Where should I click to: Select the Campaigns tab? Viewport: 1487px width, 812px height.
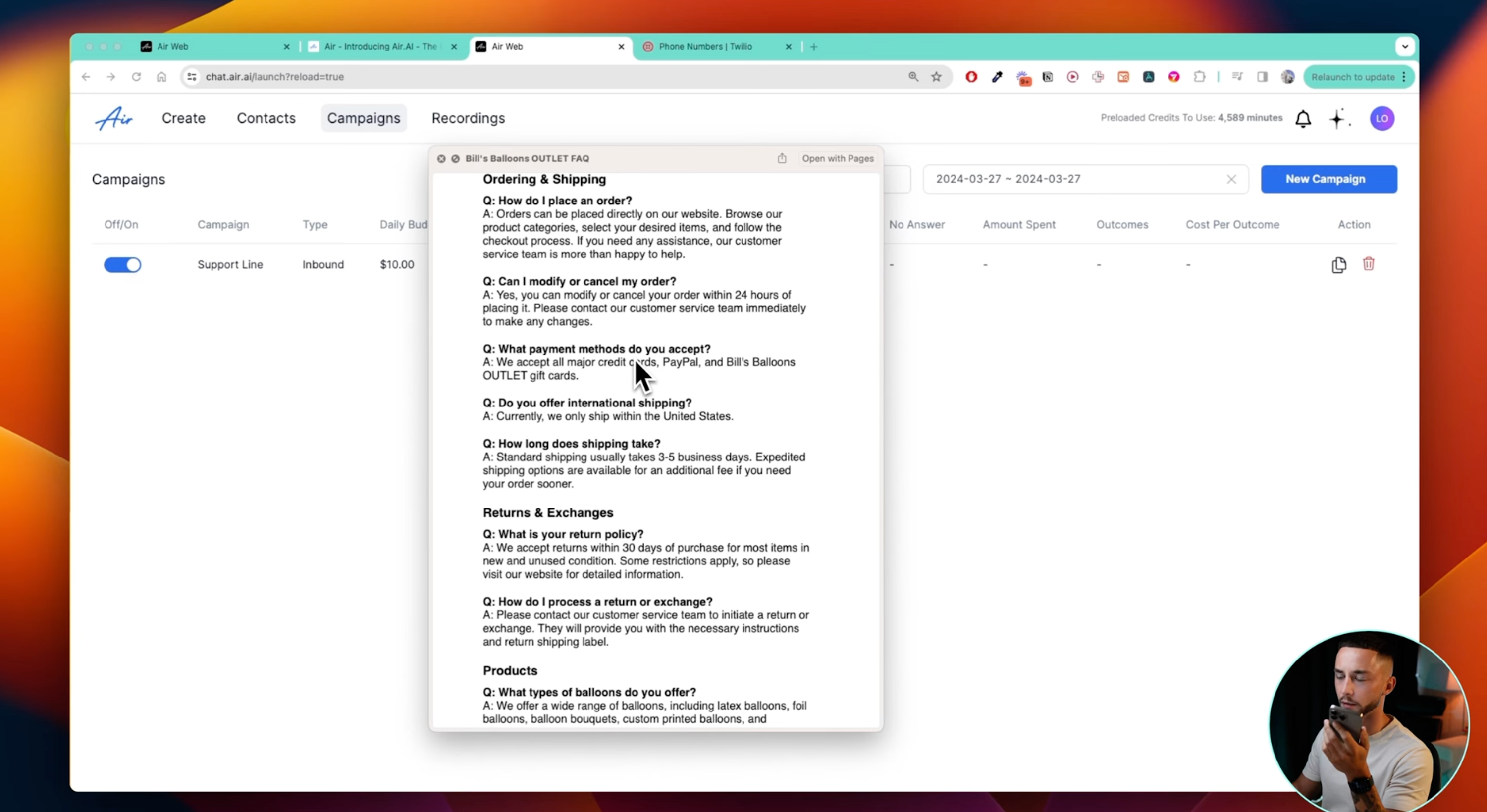[x=363, y=117]
